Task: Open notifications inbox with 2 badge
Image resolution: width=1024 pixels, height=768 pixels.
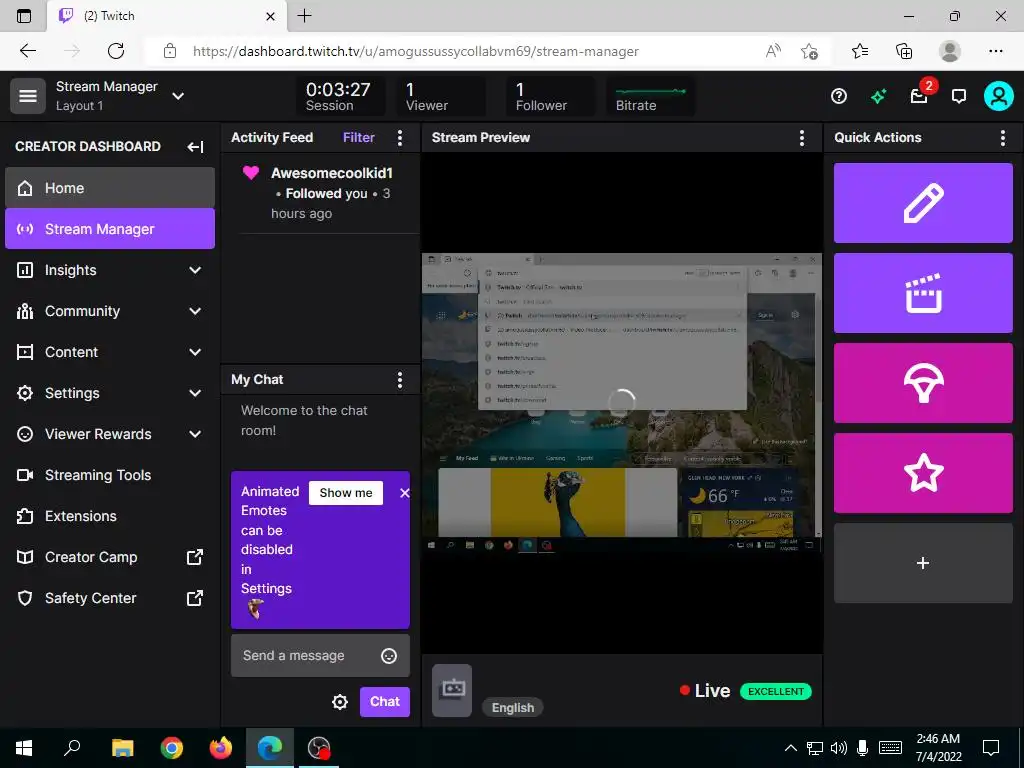Action: tap(919, 97)
